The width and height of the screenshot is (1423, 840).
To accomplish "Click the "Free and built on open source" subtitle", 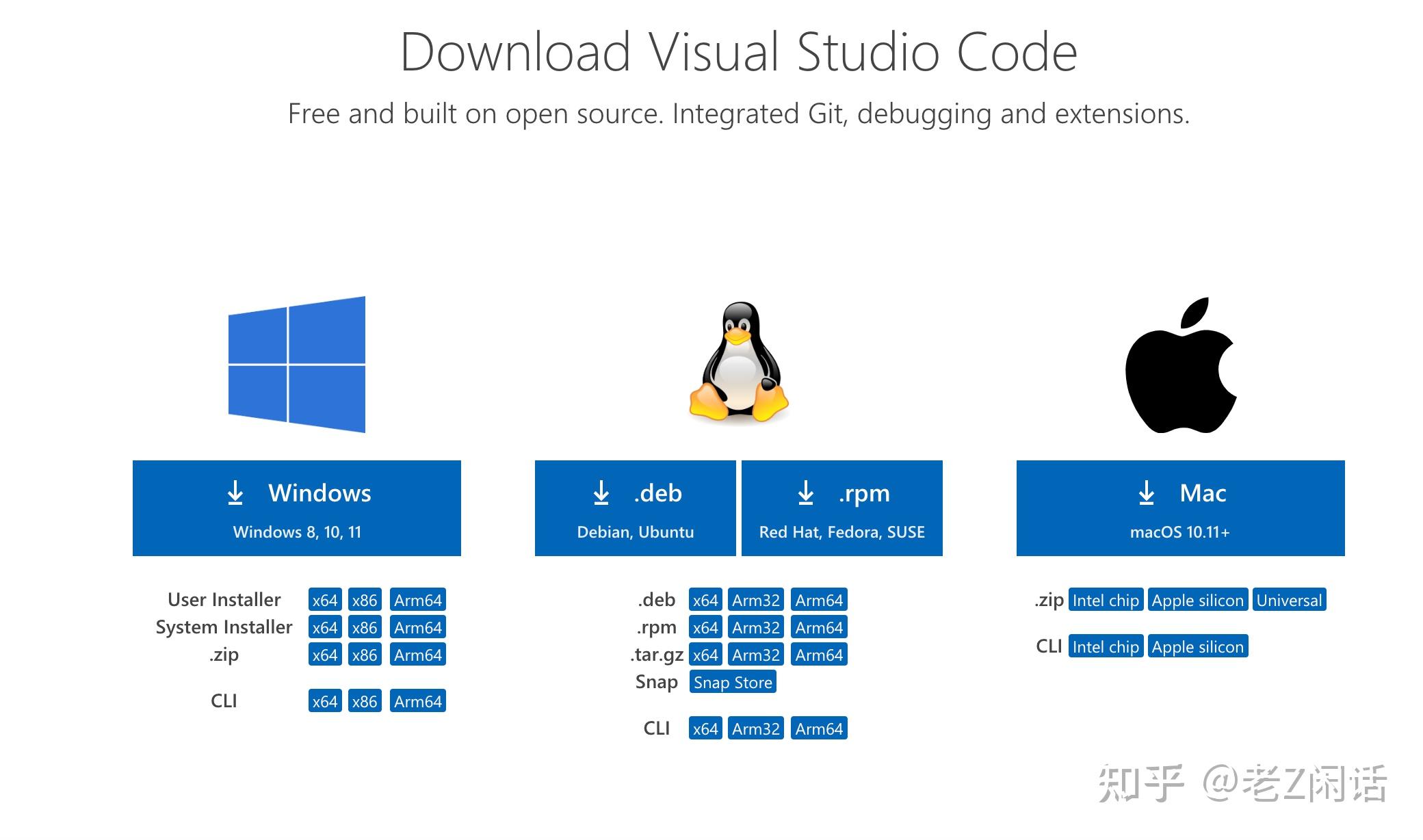I will pos(739,114).
